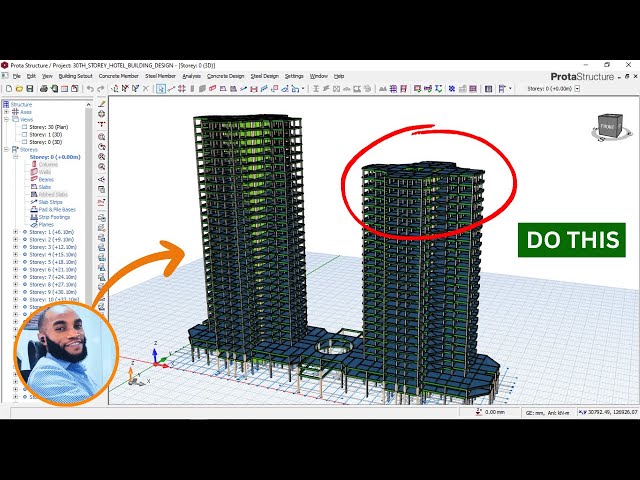Click the cursor coordinates readout in status bar
The image size is (640, 480).
pyautogui.click(x=608, y=412)
